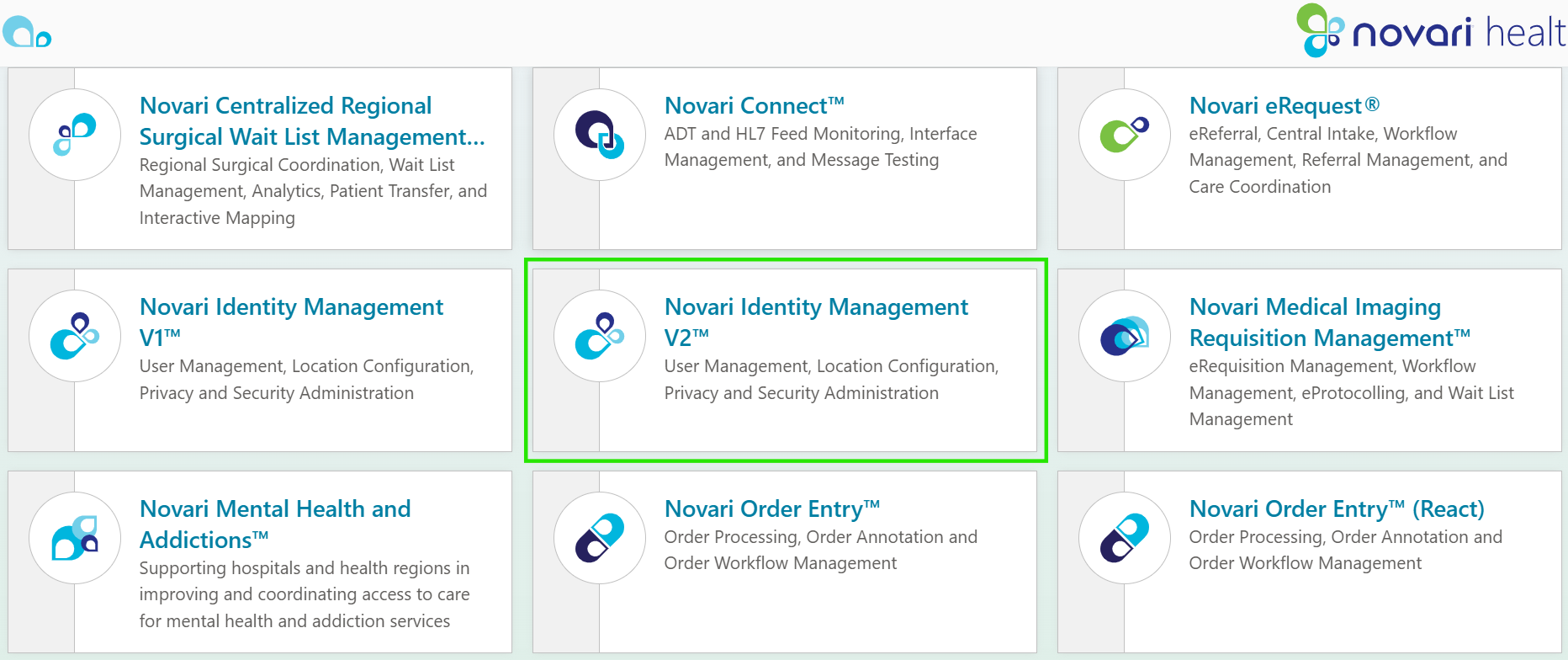Open Novari Identity Management V2™ title link

point(816,322)
